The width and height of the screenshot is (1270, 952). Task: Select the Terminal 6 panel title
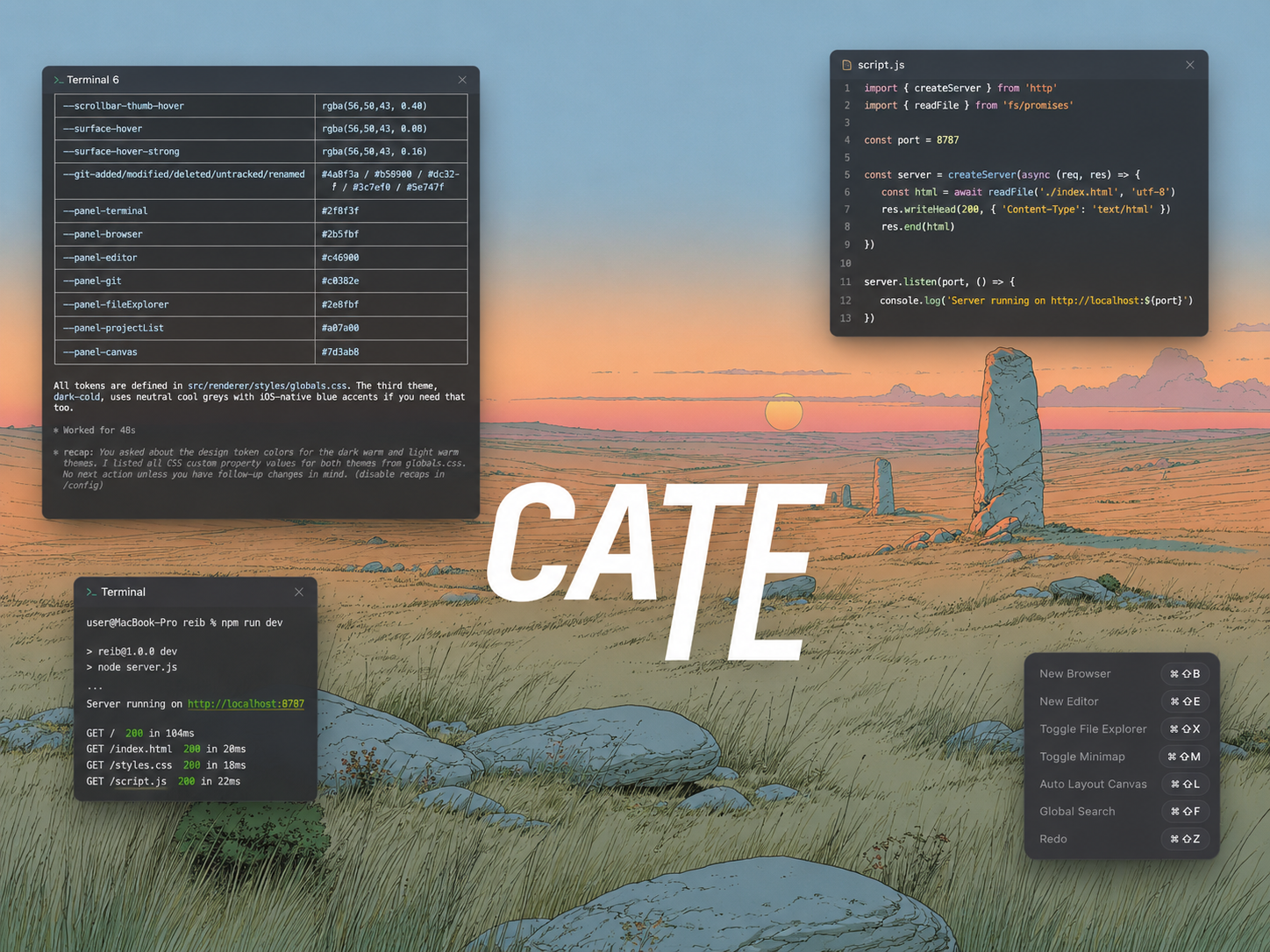(x=93, y=80)
